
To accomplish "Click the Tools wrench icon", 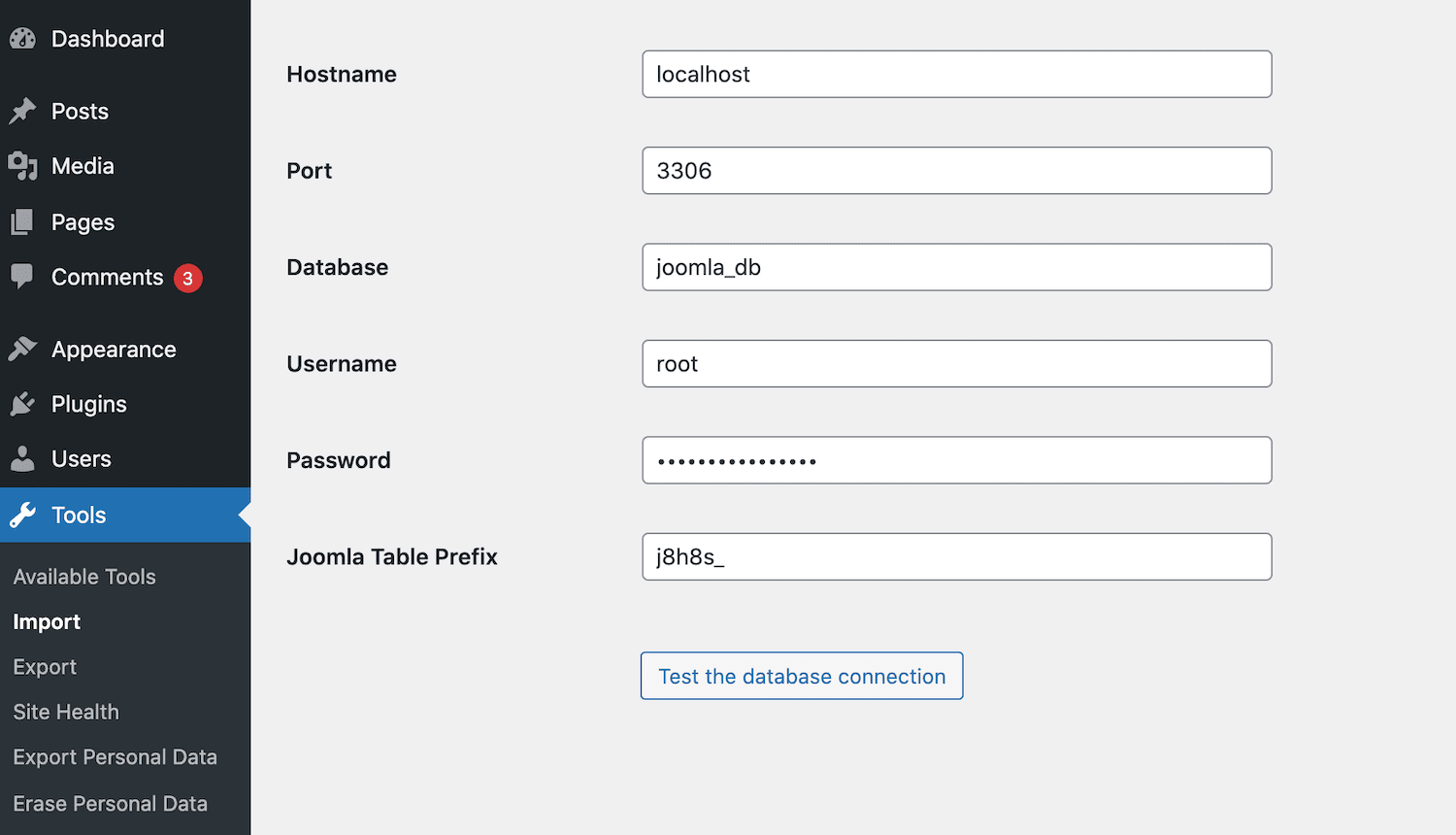I will 22,516.
